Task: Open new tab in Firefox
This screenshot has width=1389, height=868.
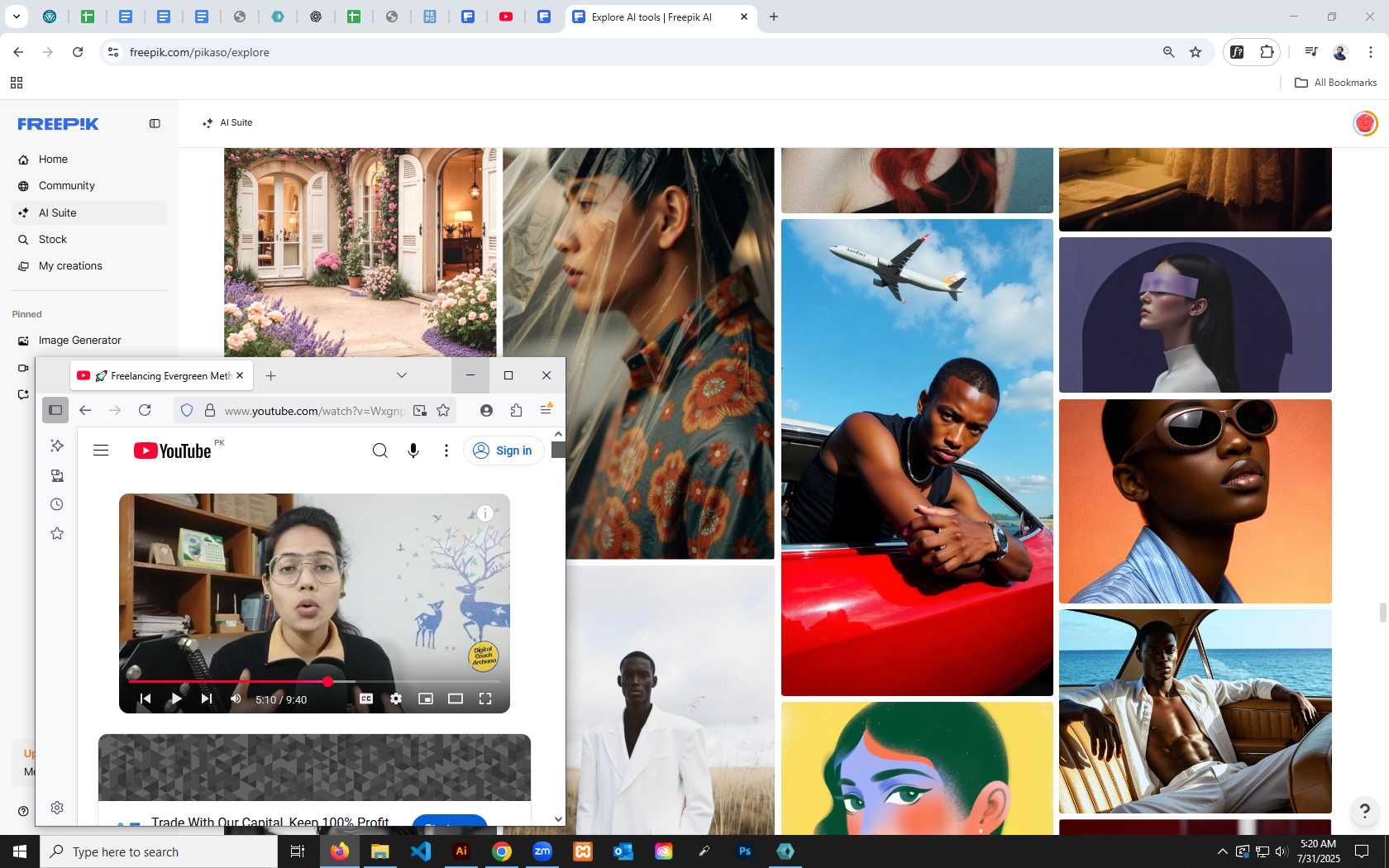Action: coord(270,375)
